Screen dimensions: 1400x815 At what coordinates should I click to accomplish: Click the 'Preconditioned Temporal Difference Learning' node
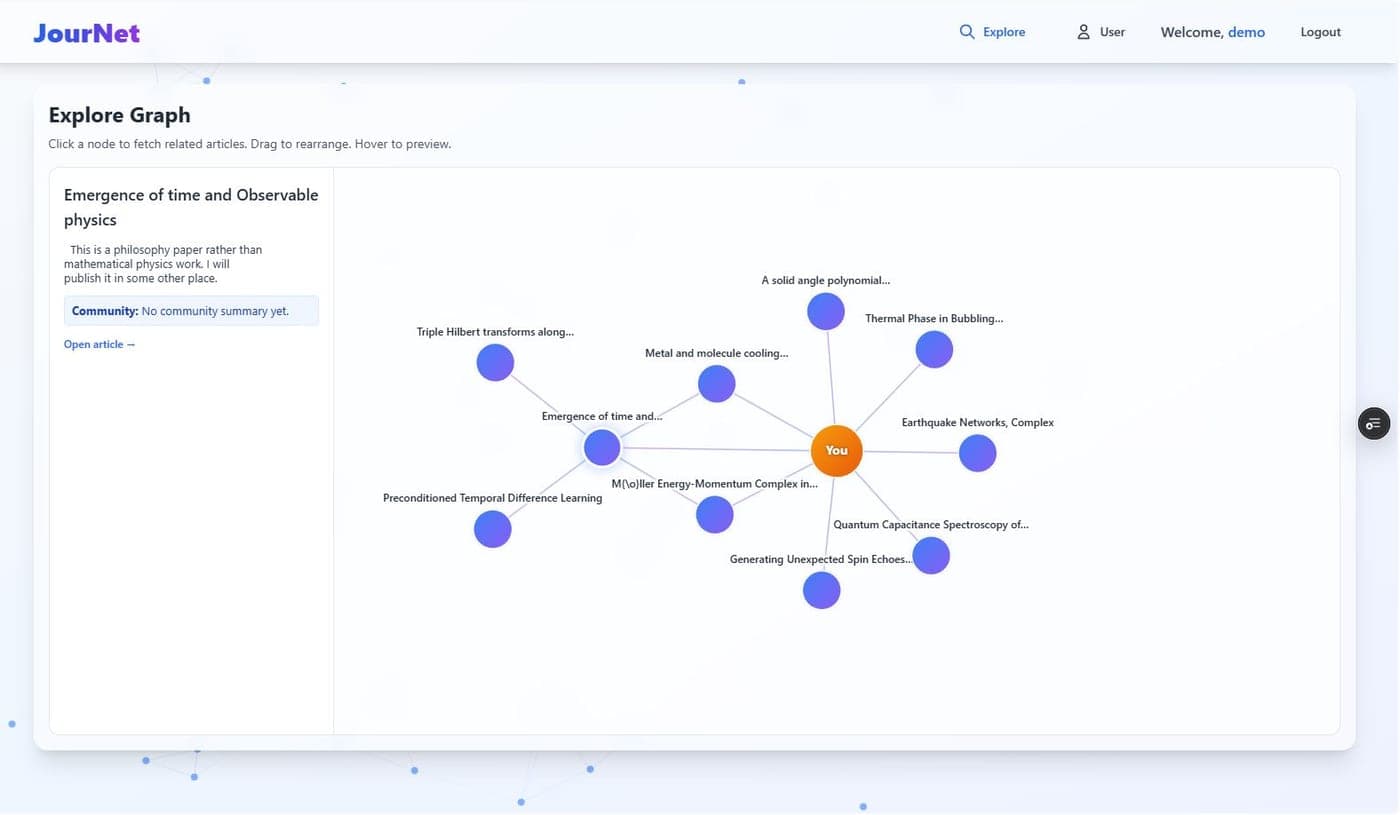point(492,529)
